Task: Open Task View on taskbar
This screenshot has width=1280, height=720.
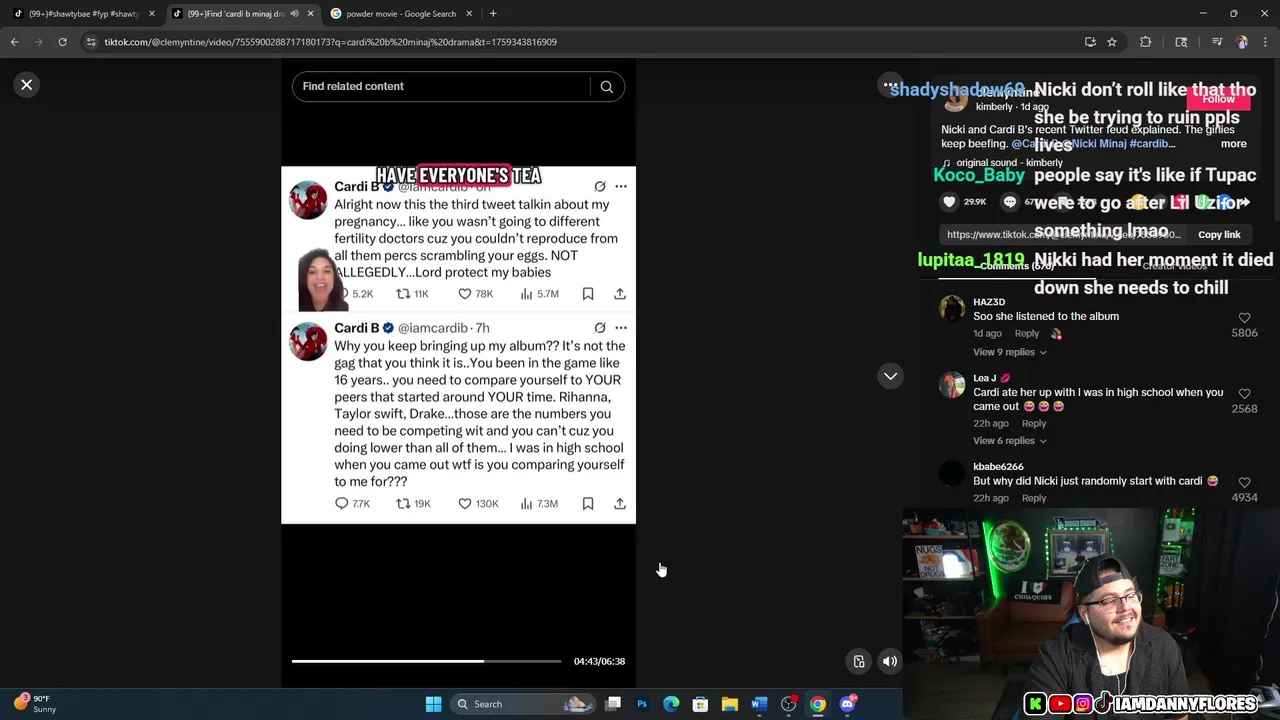Action: (613, 704)
